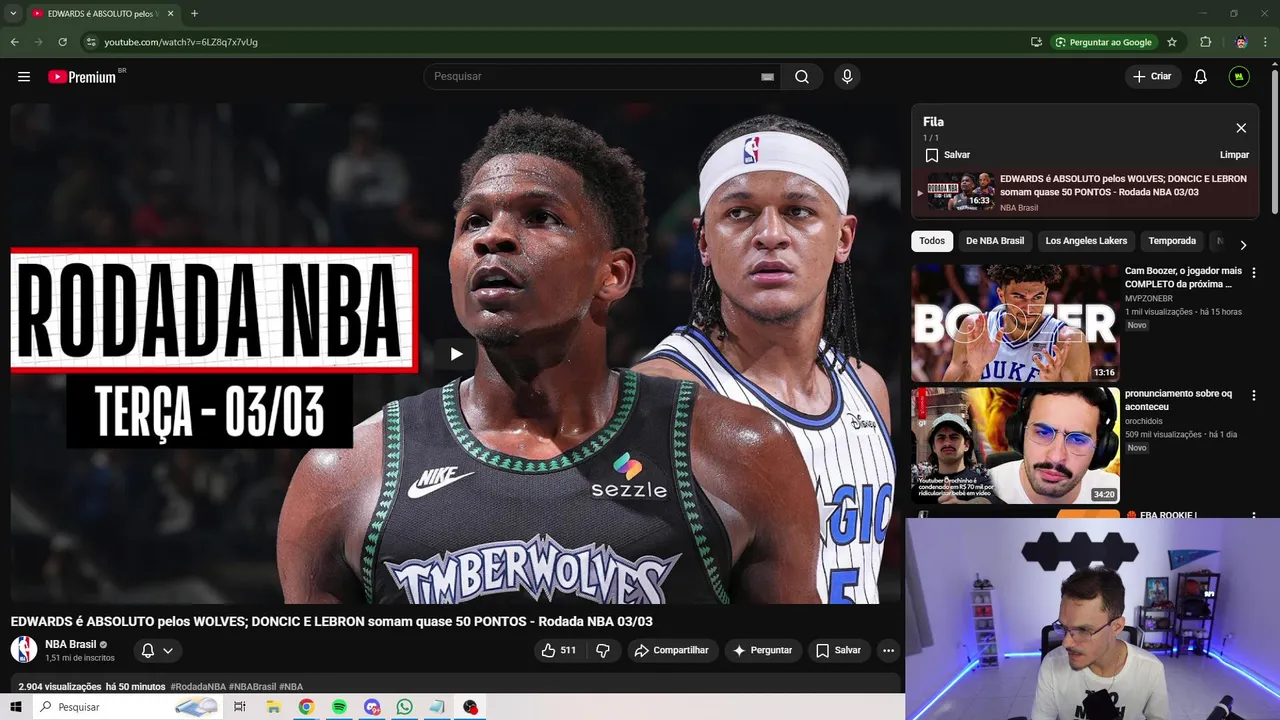The image size is (1280, 720).
Task: Click the Criar create button
Action: point(1153,77)
